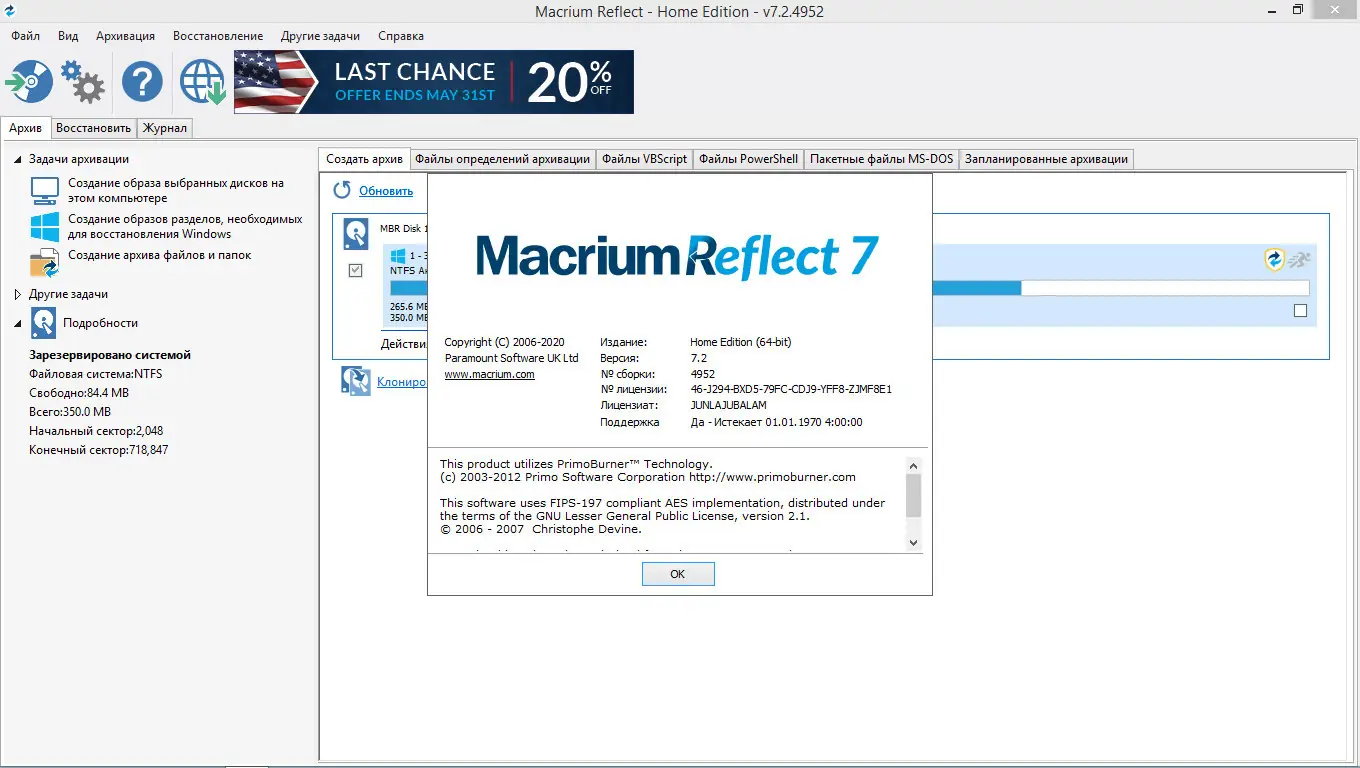Click the build number 4952 value
This screenshot has width=1360, height=768.
pyautogui.click(x=702, y=373)
